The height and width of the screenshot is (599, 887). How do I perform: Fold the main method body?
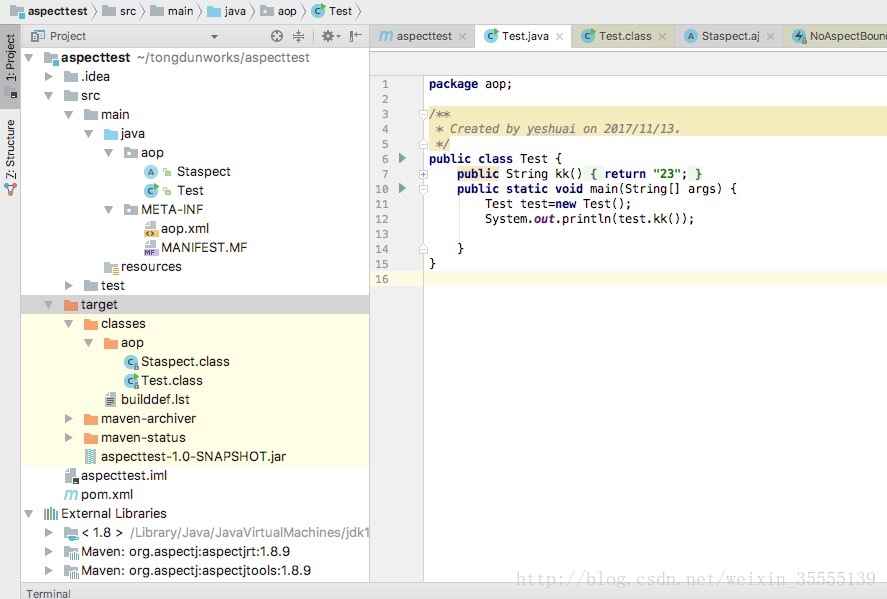423,189
